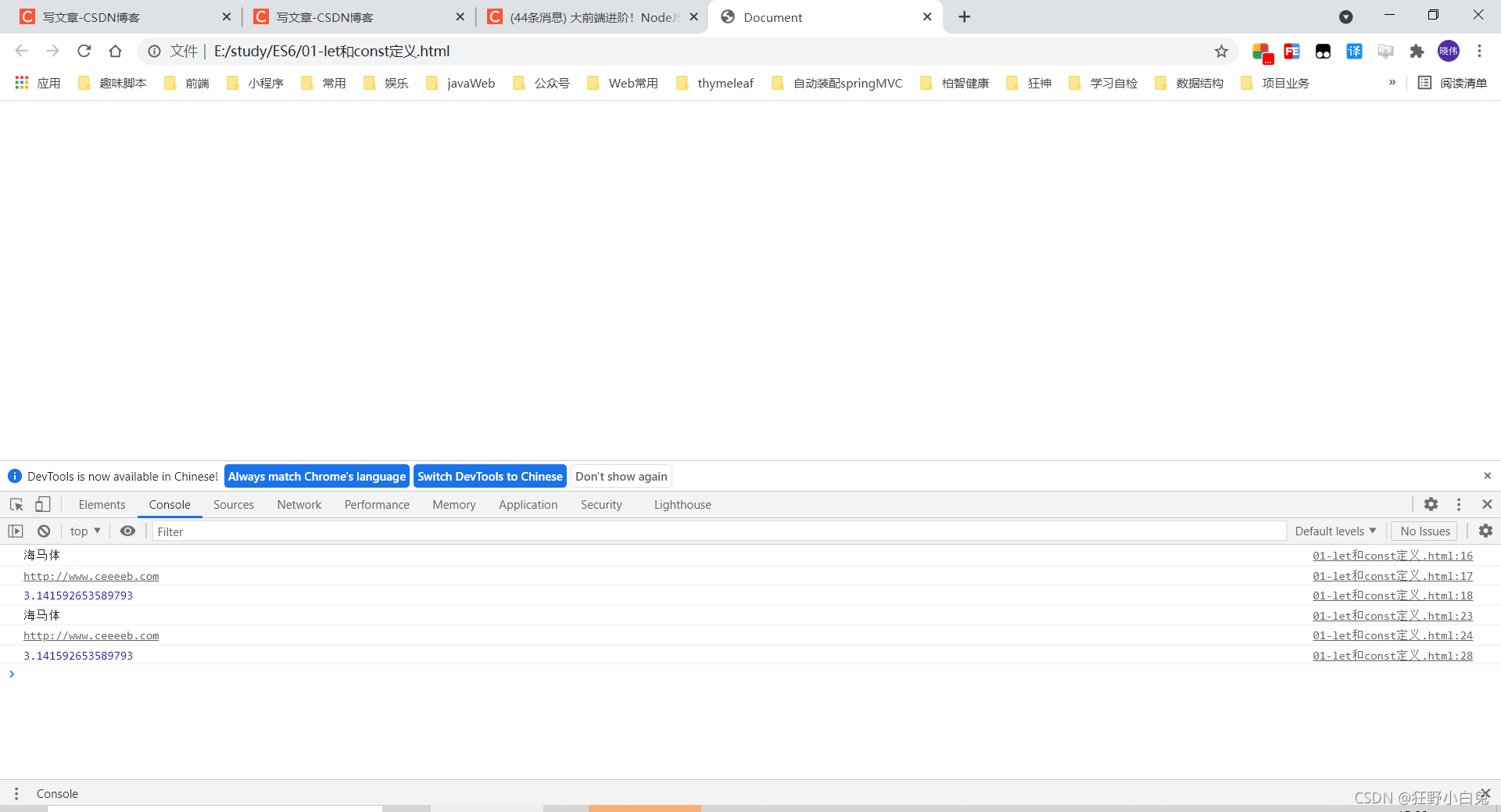This screenshot has height=812, width=1501.
Task: Click Always match Chrome's language
Action: pos(317,477)
